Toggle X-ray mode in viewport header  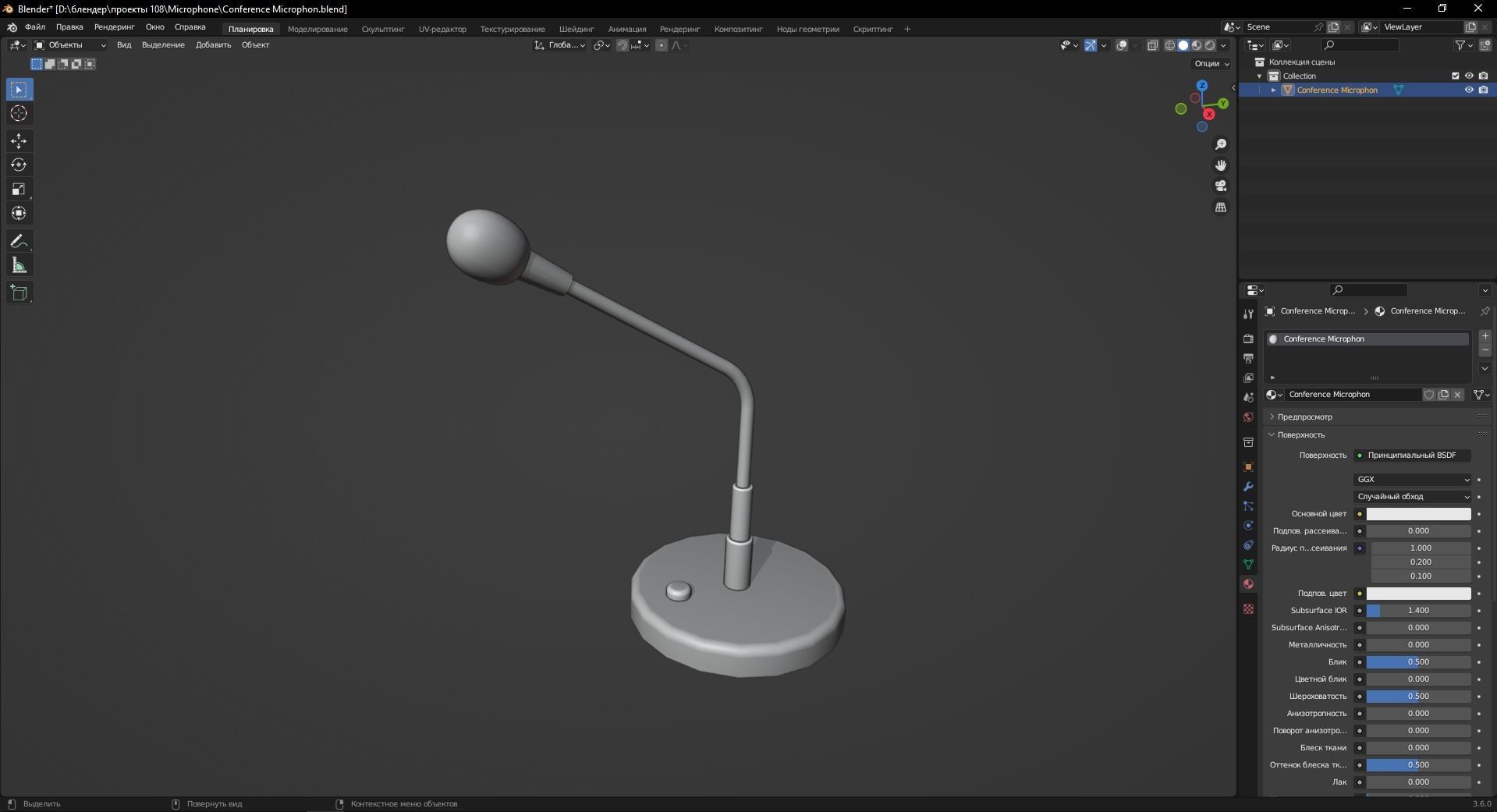click(x=1153, y=45)
